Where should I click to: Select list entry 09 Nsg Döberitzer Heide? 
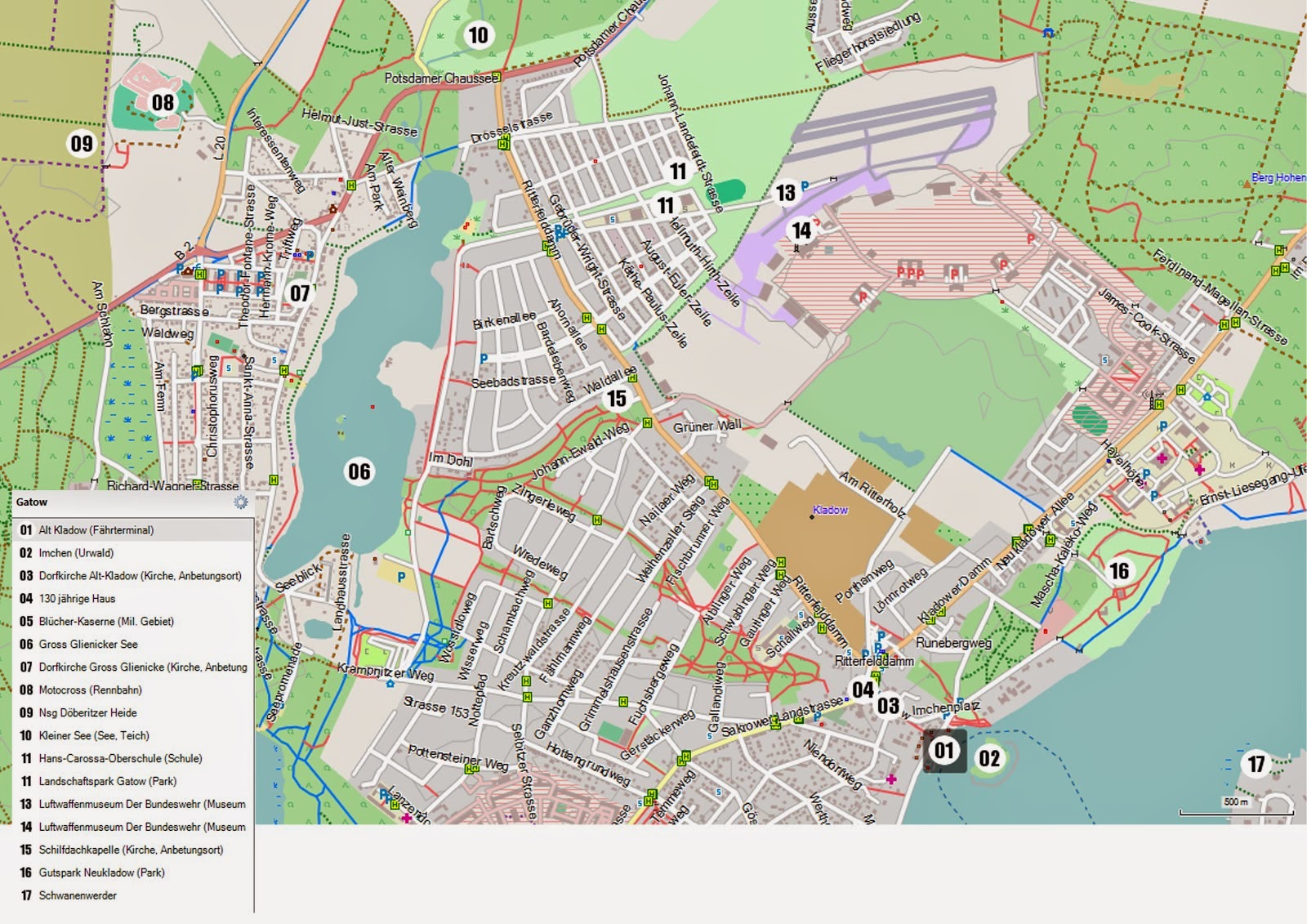[132, 713]
